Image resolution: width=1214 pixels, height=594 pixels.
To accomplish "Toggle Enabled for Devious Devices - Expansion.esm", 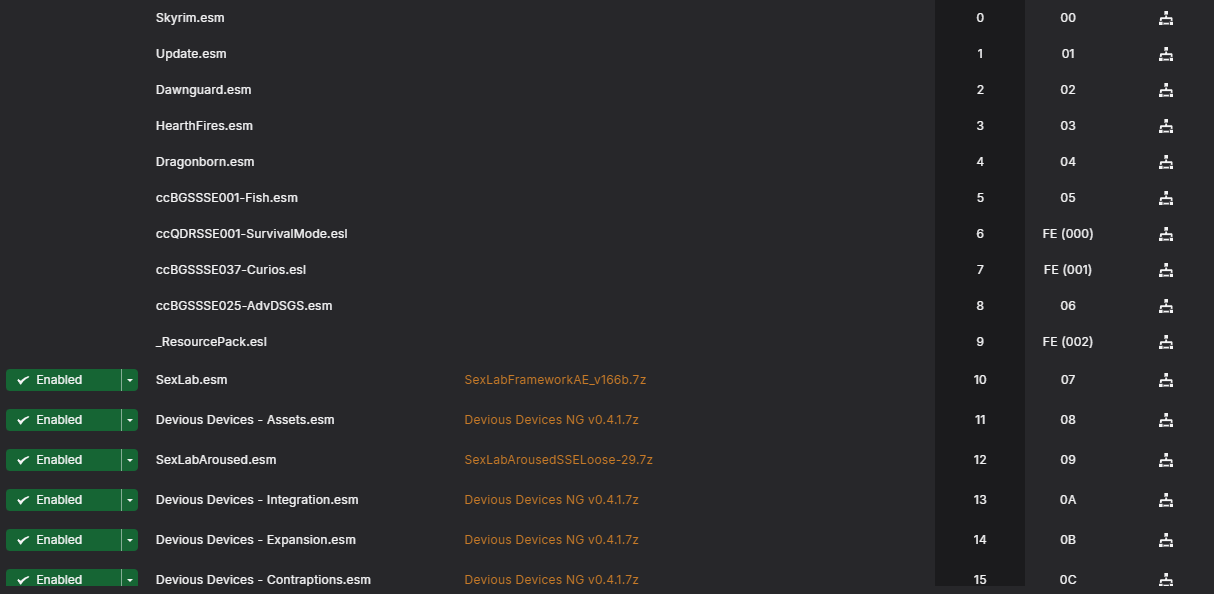I will pos(63,540).
